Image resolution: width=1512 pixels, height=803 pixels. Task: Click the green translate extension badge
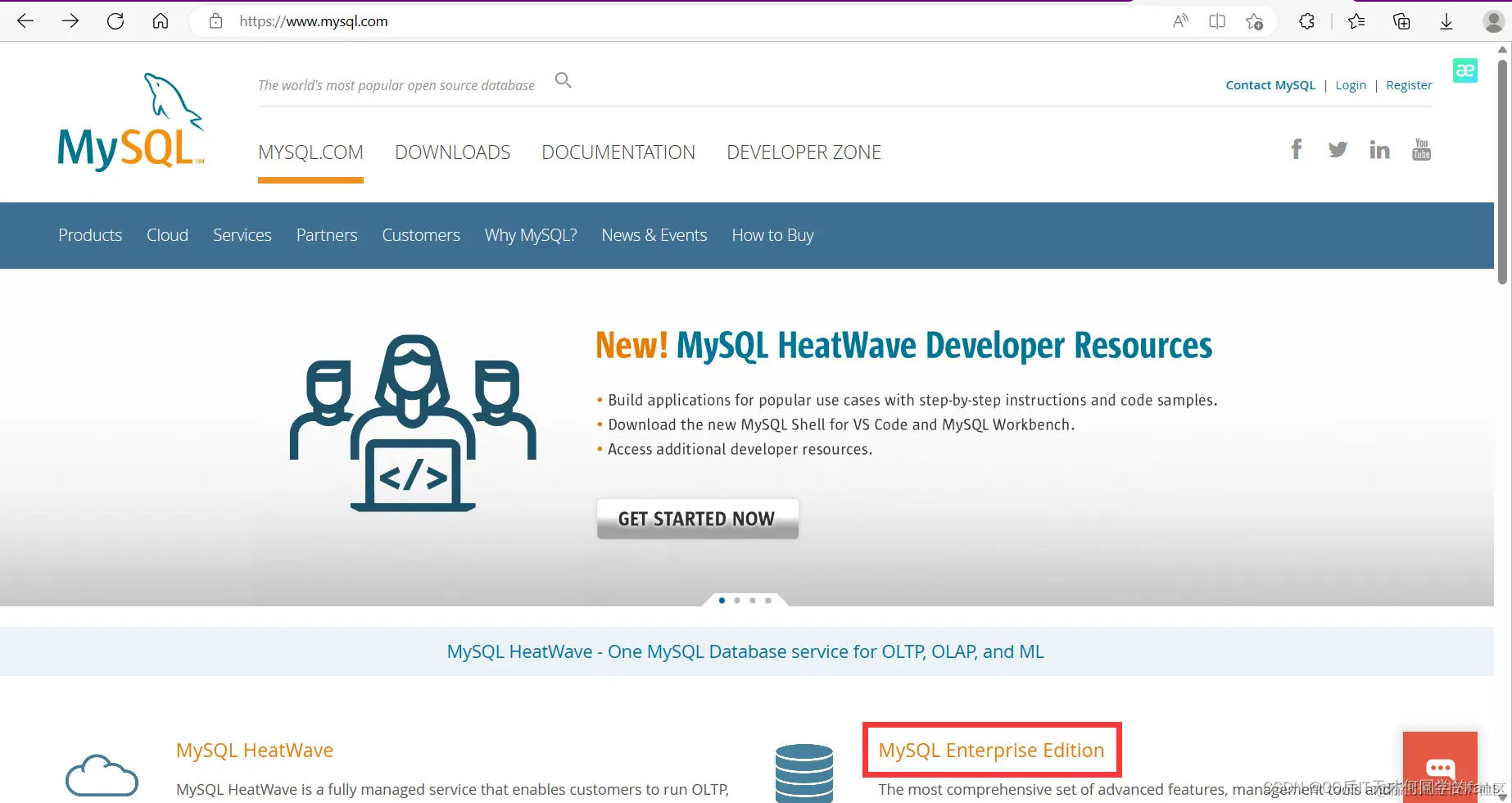(1465, 70)
